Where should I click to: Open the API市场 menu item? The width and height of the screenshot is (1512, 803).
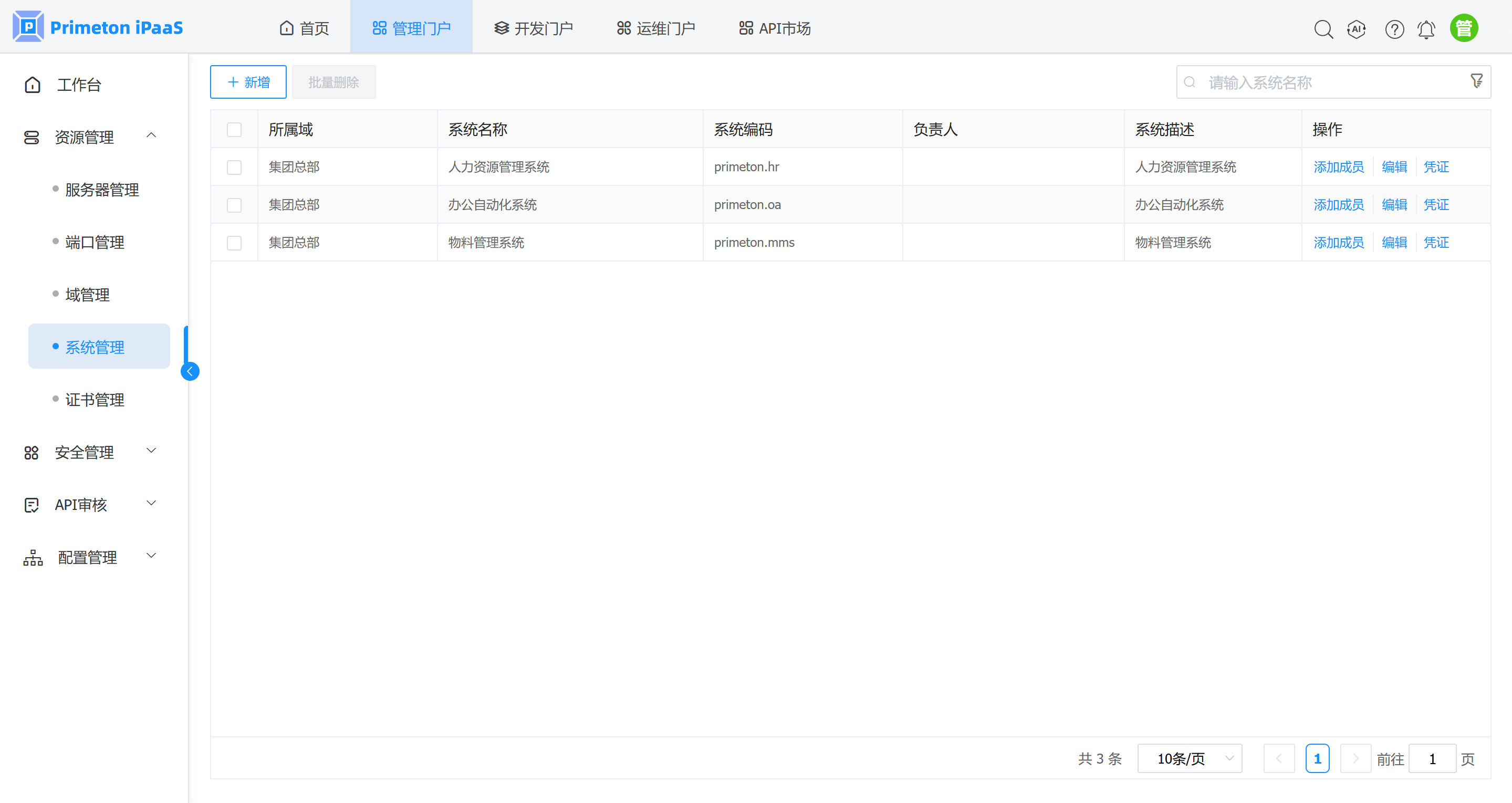click(x=774, y=27)
